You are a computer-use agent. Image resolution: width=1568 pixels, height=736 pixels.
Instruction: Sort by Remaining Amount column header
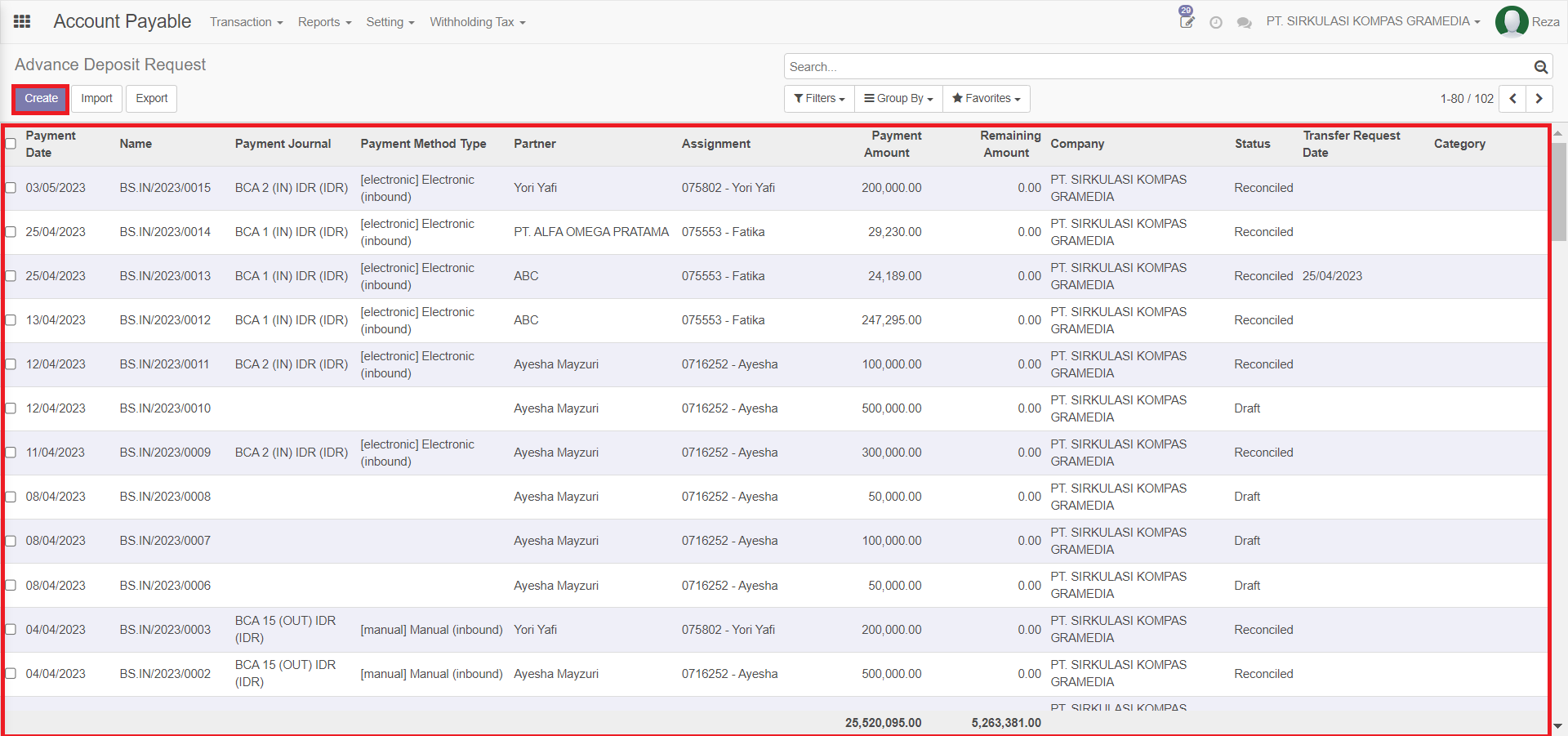click(x=1010, y=144)
